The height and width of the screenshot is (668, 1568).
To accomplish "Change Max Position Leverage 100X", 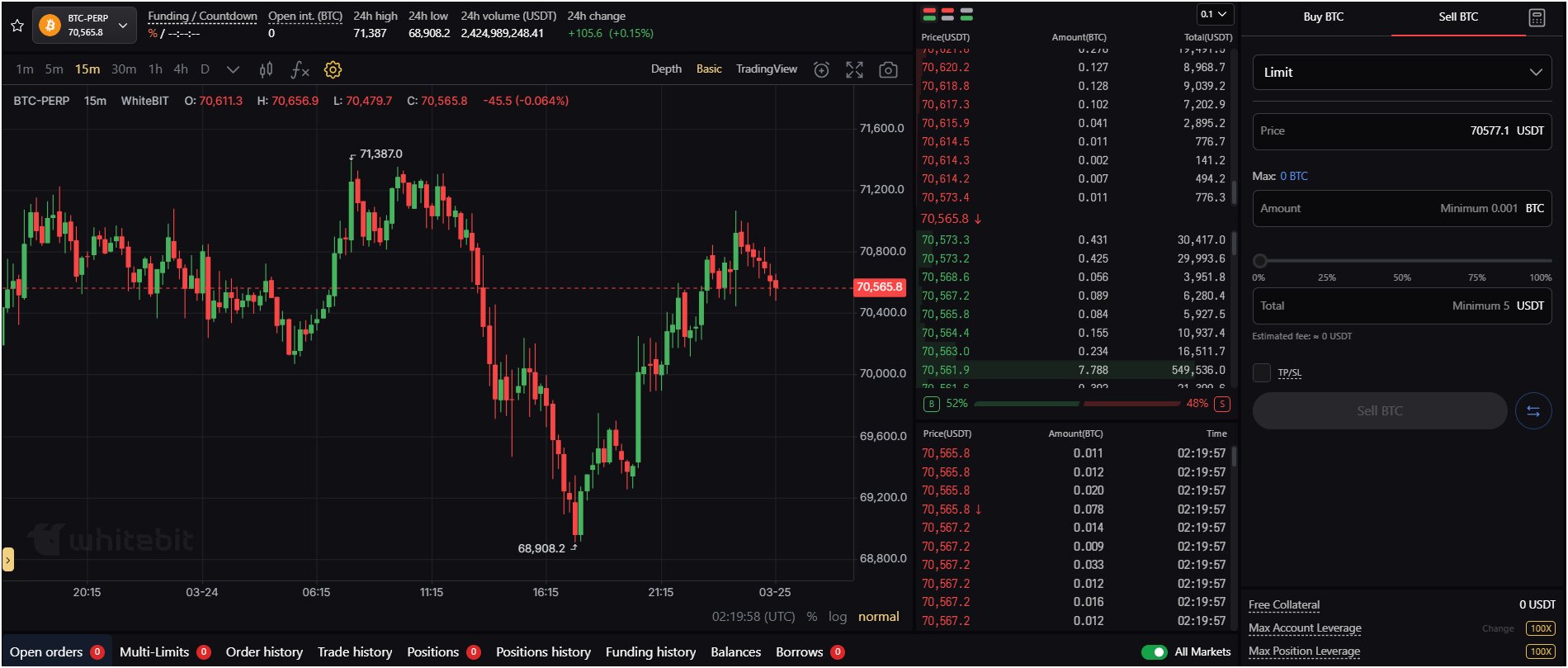I will [x=1540, y=651].
